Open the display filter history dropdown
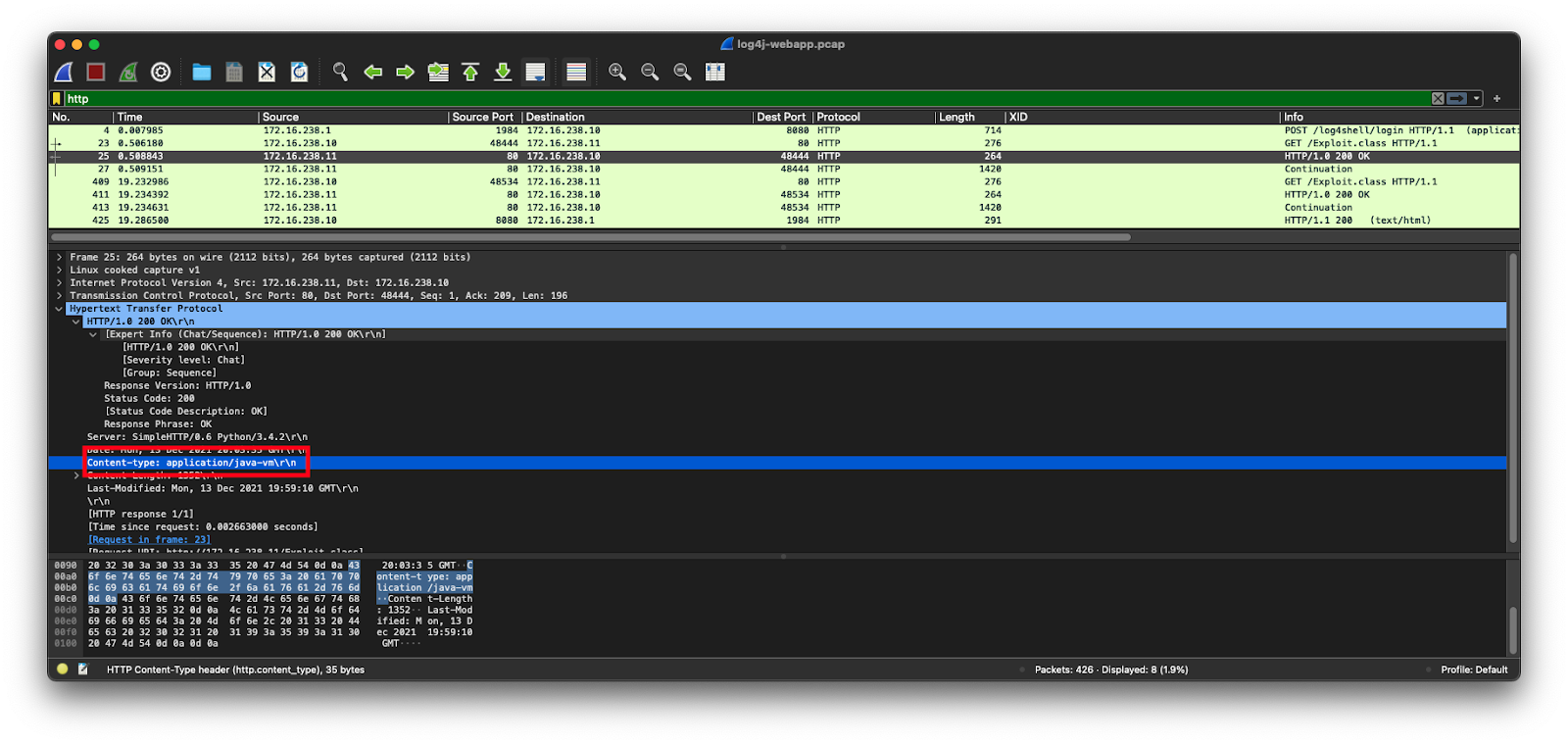Screen dimensions: 1568x744 pyautogui.click(x=1476, y=99)
